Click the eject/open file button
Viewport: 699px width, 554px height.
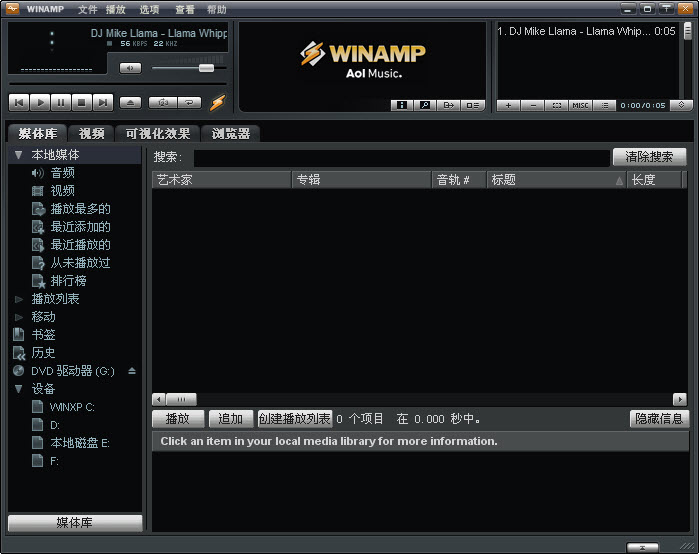pyautogui.click(x=131, y=103)
